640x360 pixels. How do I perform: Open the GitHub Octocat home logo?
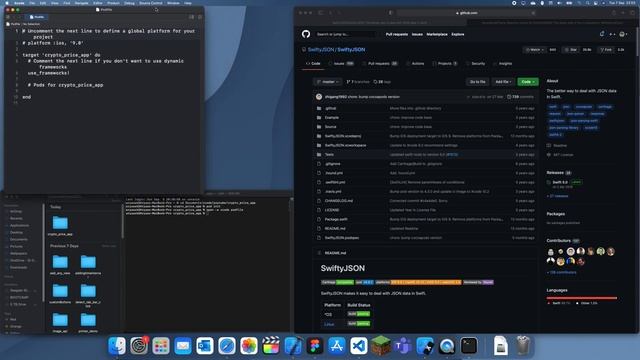pos(306,34)
